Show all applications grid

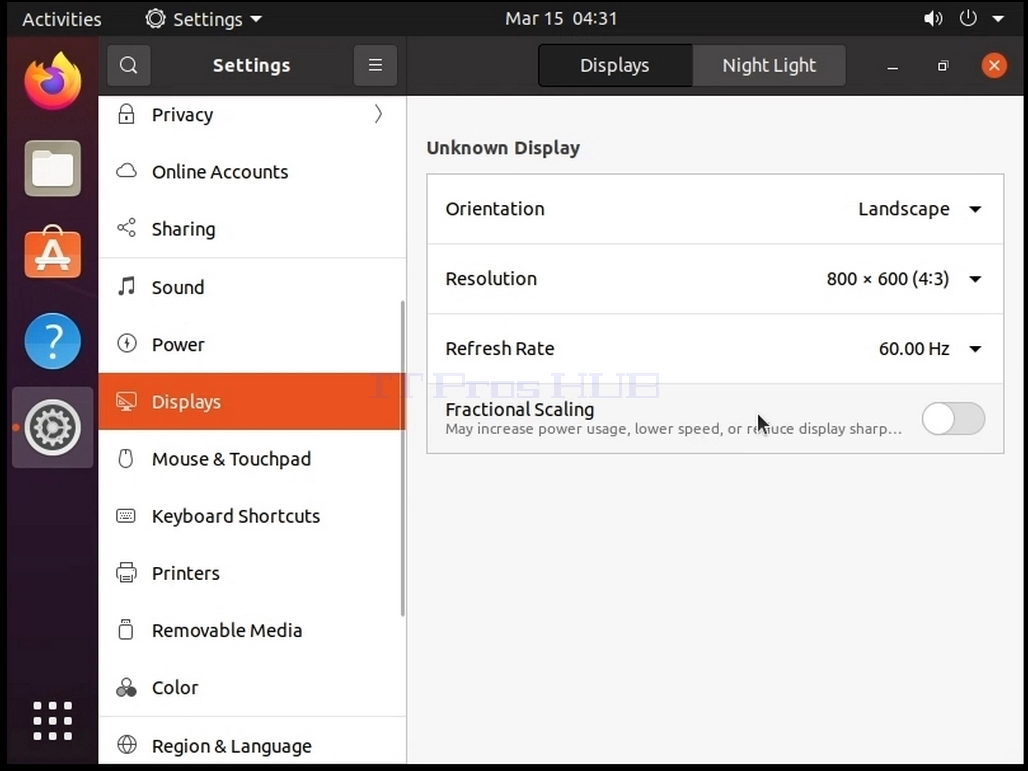tap(52, 721)
